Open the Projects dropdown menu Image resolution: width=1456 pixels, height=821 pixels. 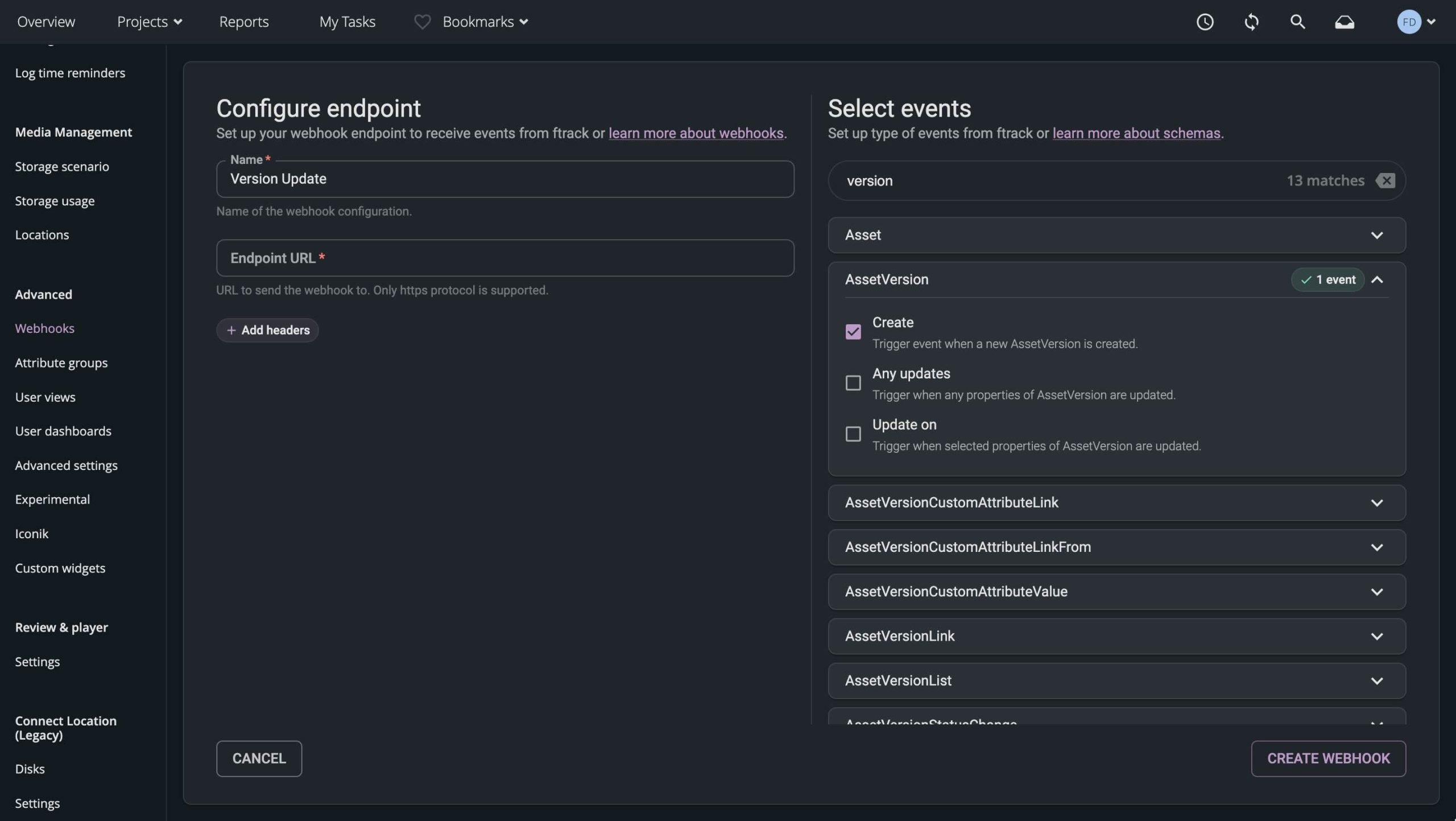(x=149, y=22)
